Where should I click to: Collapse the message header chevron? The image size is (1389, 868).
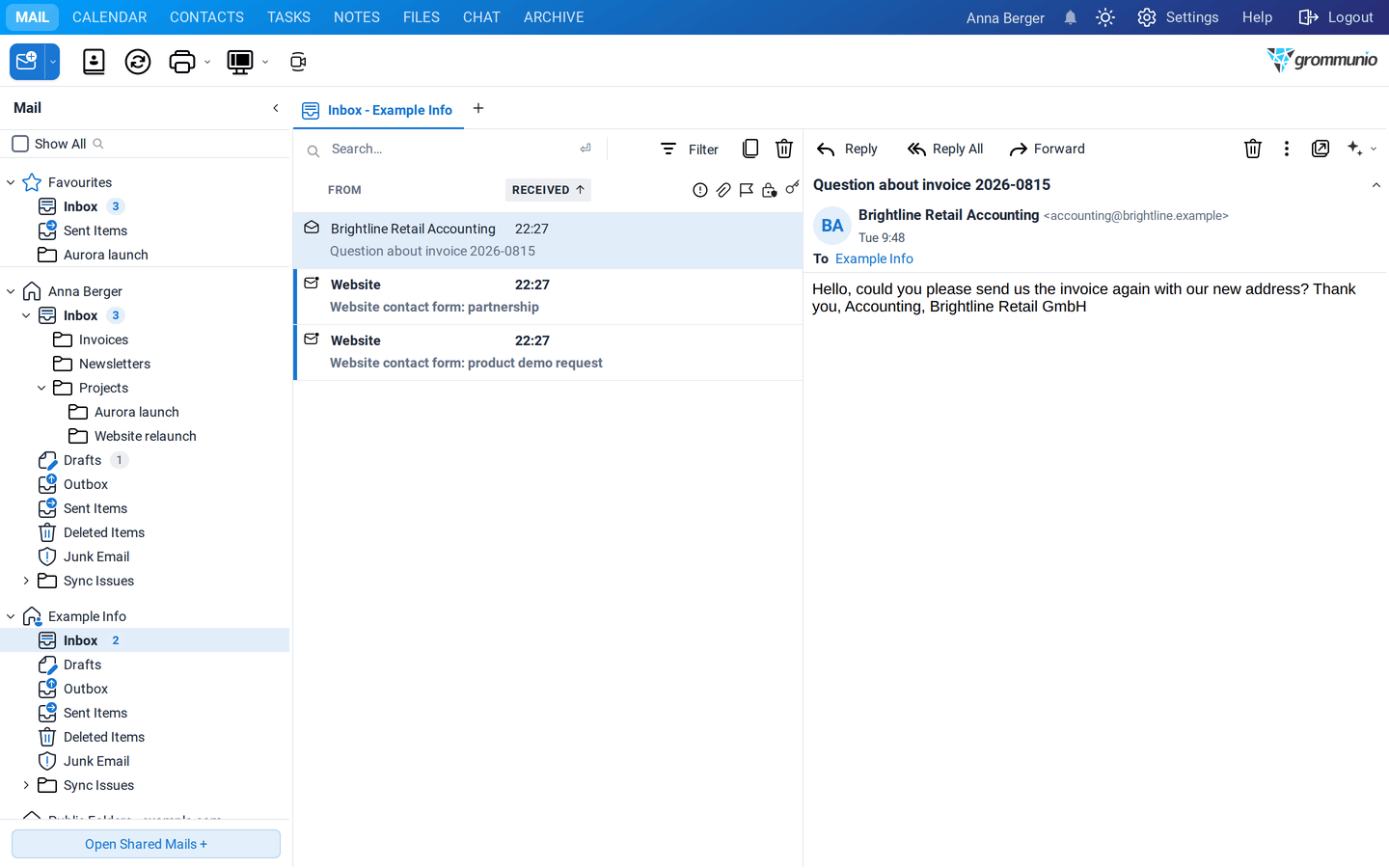coord(1376,185)
